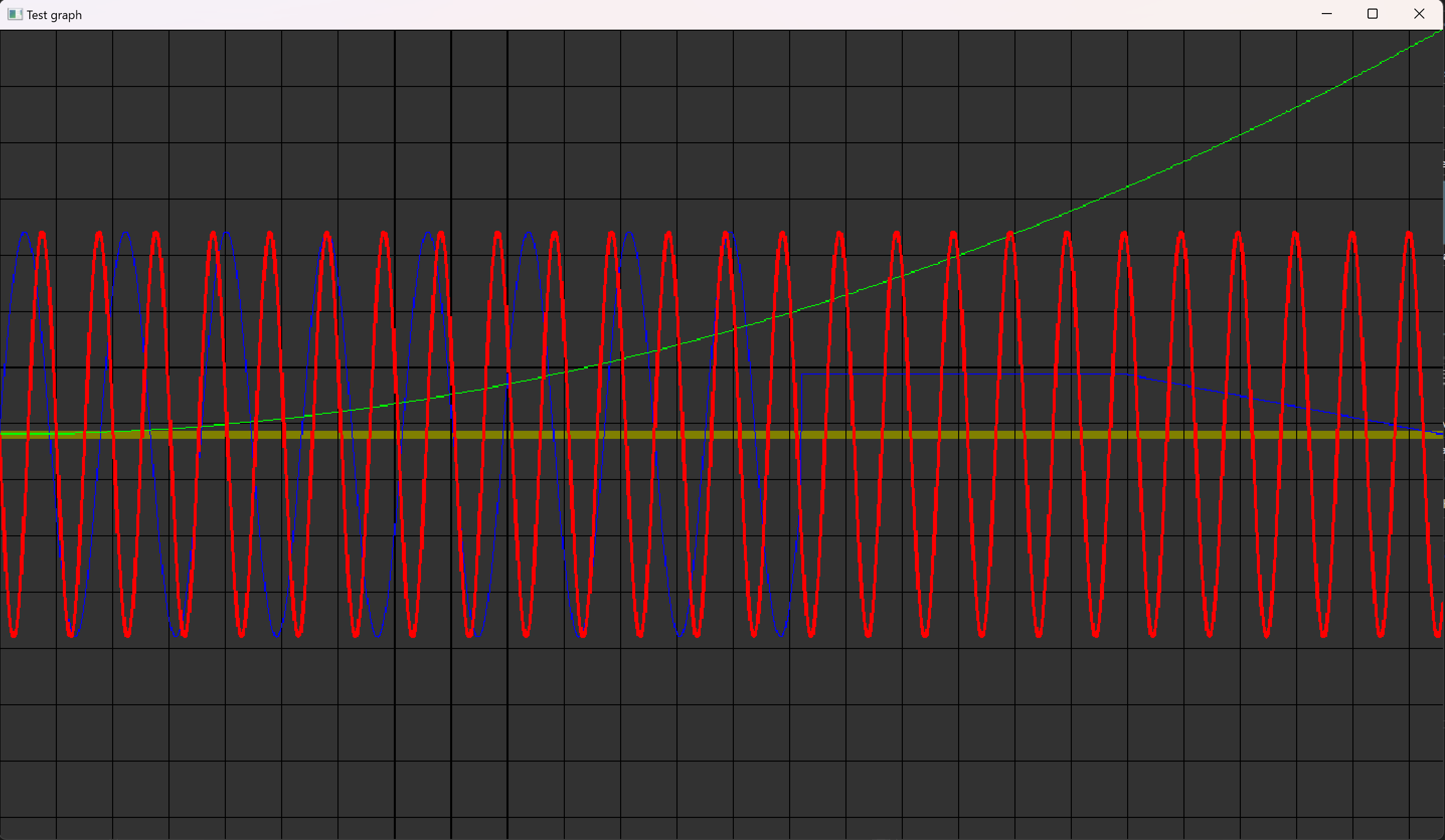Click the Test graph window app icon

click(x=15, y=15)
